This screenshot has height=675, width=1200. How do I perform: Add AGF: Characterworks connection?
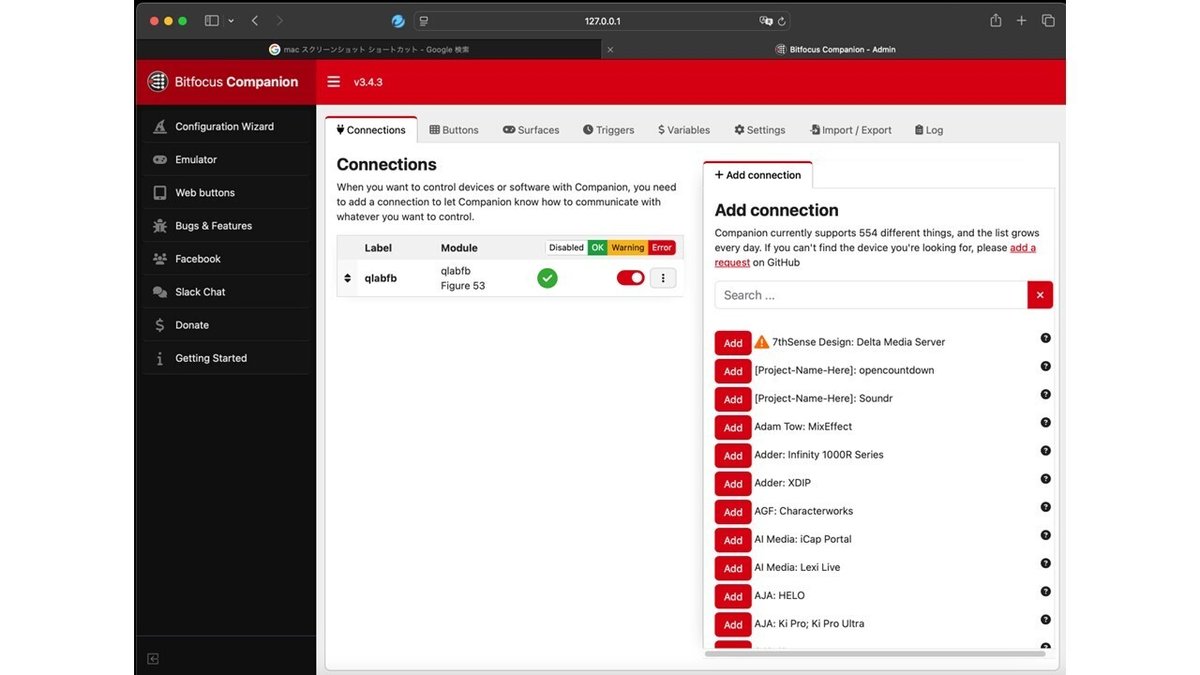point(733,512)
